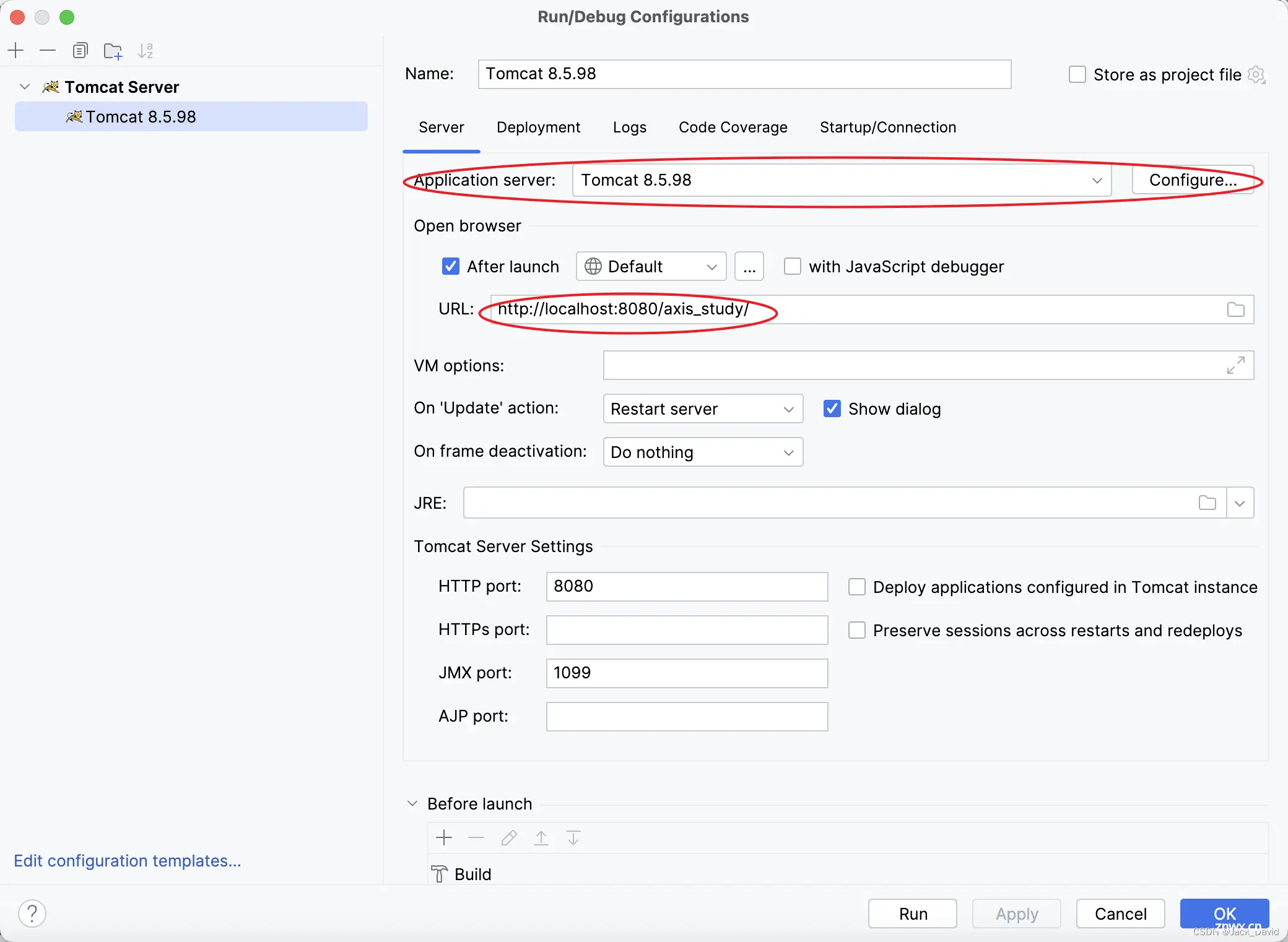1288x942 pixels.
Task: Switch to the Deployment tab
Action: point(538,127)
